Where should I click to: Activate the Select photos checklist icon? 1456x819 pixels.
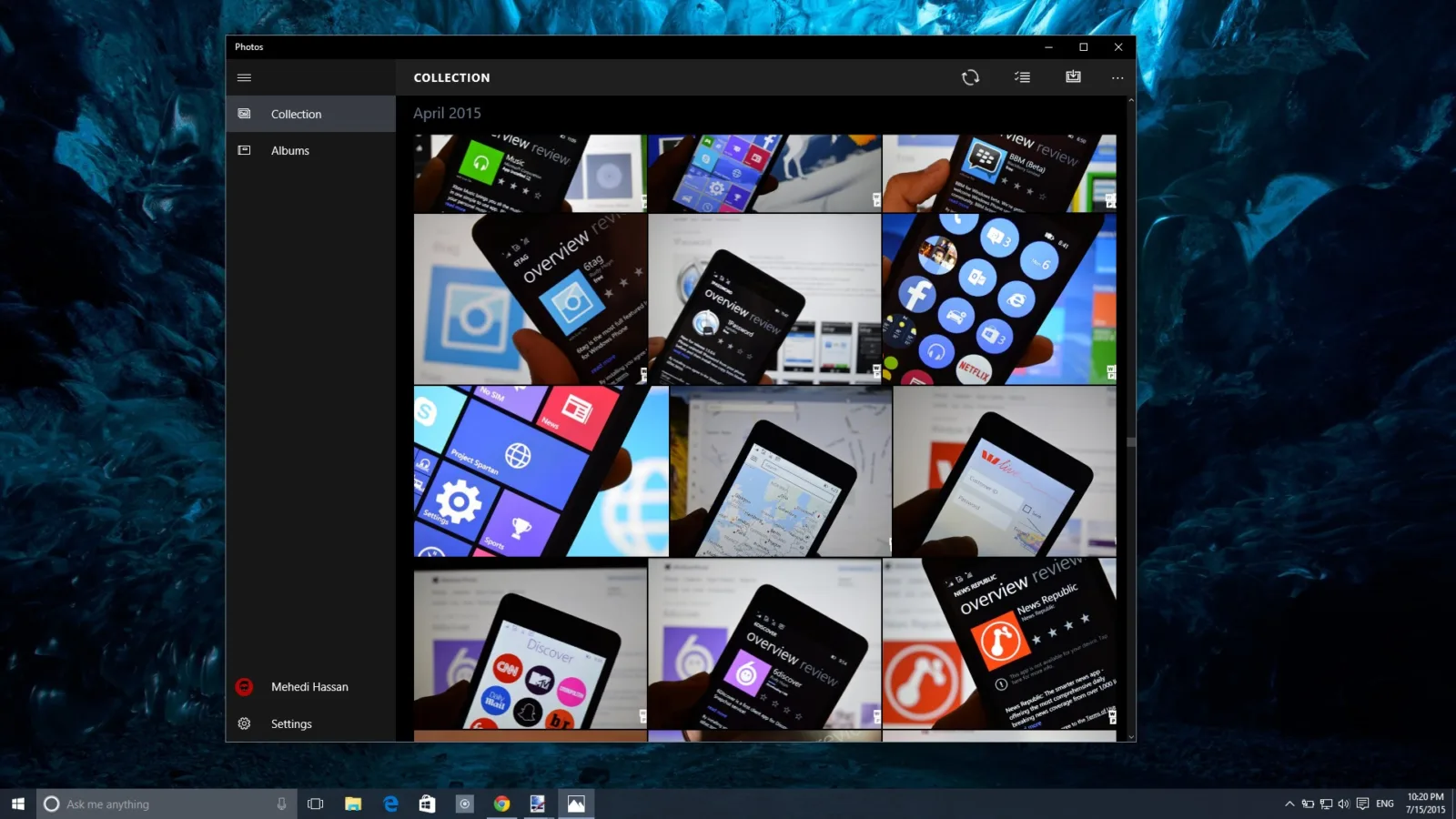tap(1023, 77)
